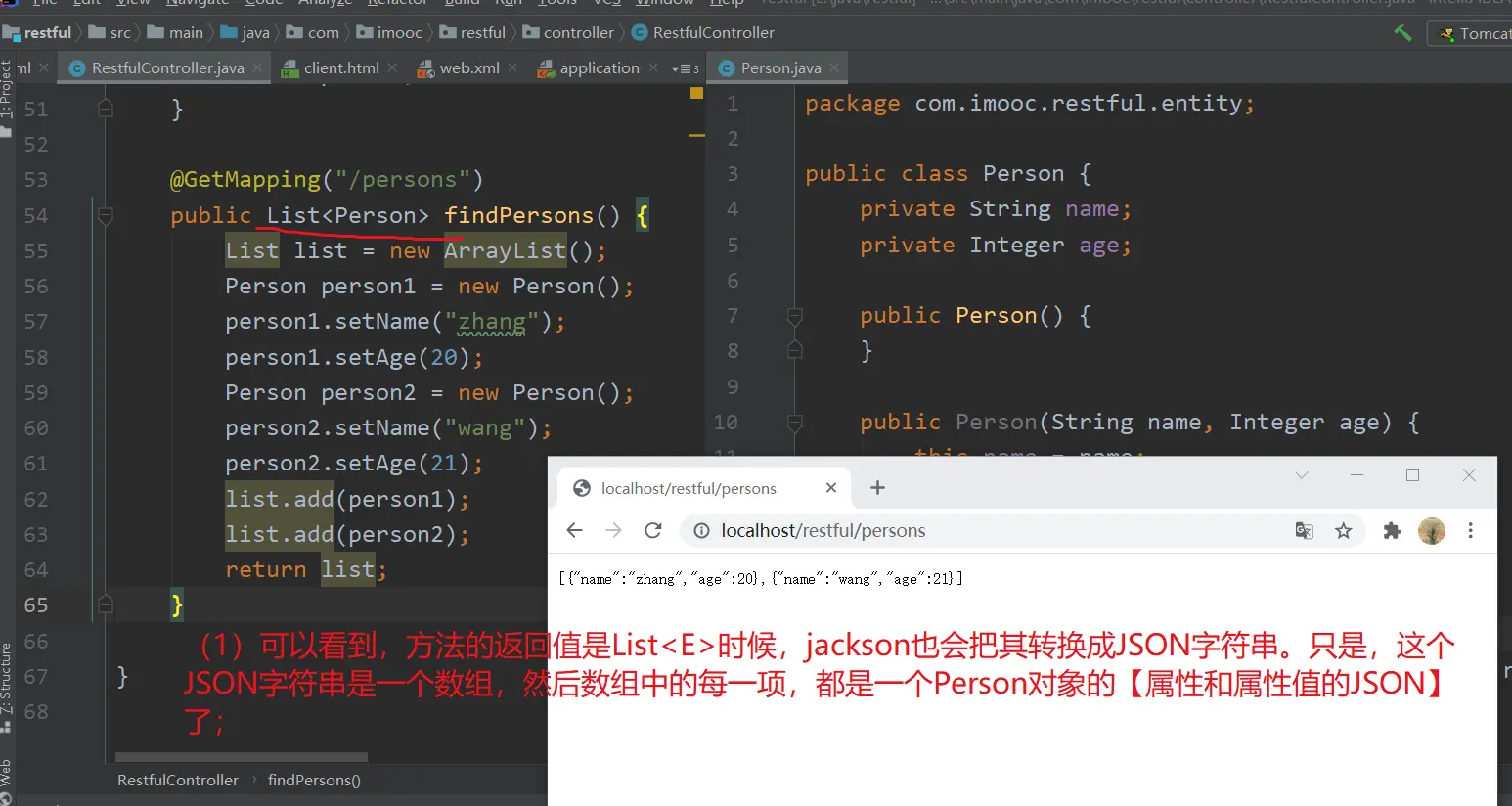View site information icon beside the URL
This screenshot has width=1512, height=806.
click(701, 530)
